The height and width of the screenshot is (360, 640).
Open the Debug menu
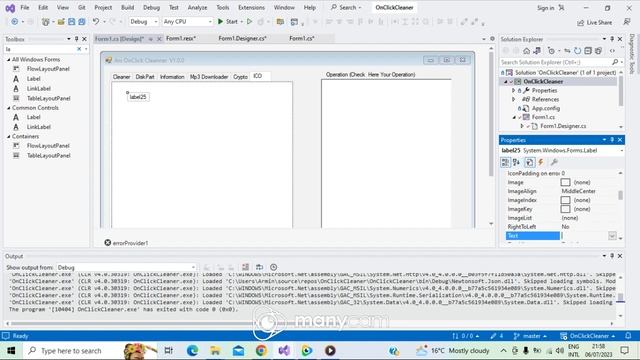151,7
